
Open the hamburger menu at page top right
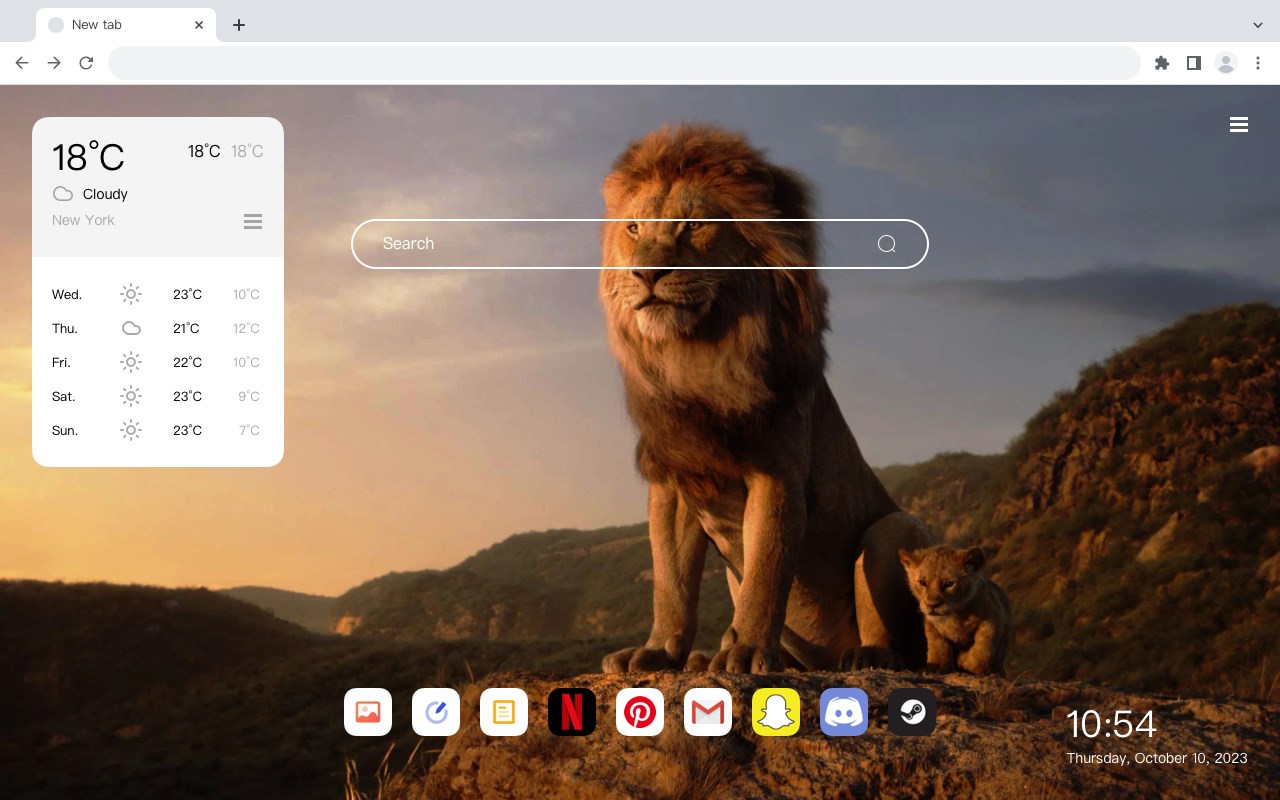(1239, 125)
